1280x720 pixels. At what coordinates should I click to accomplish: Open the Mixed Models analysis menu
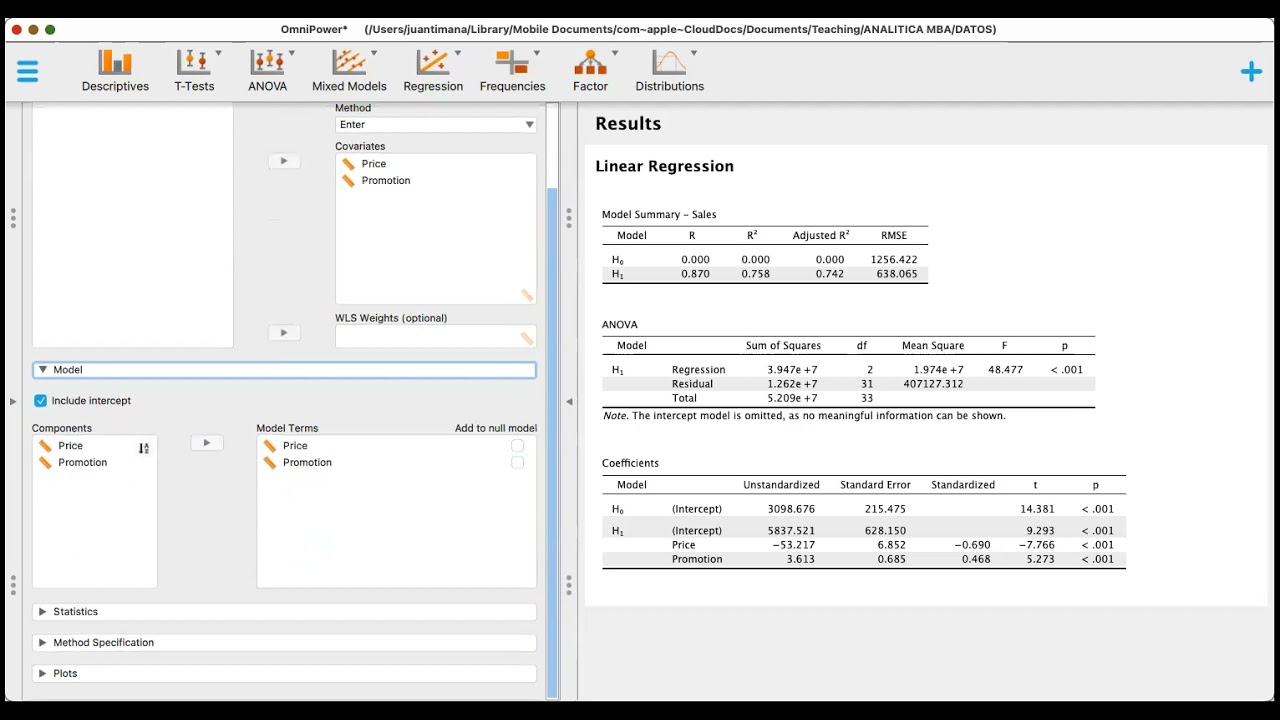[x=349, y=71]
